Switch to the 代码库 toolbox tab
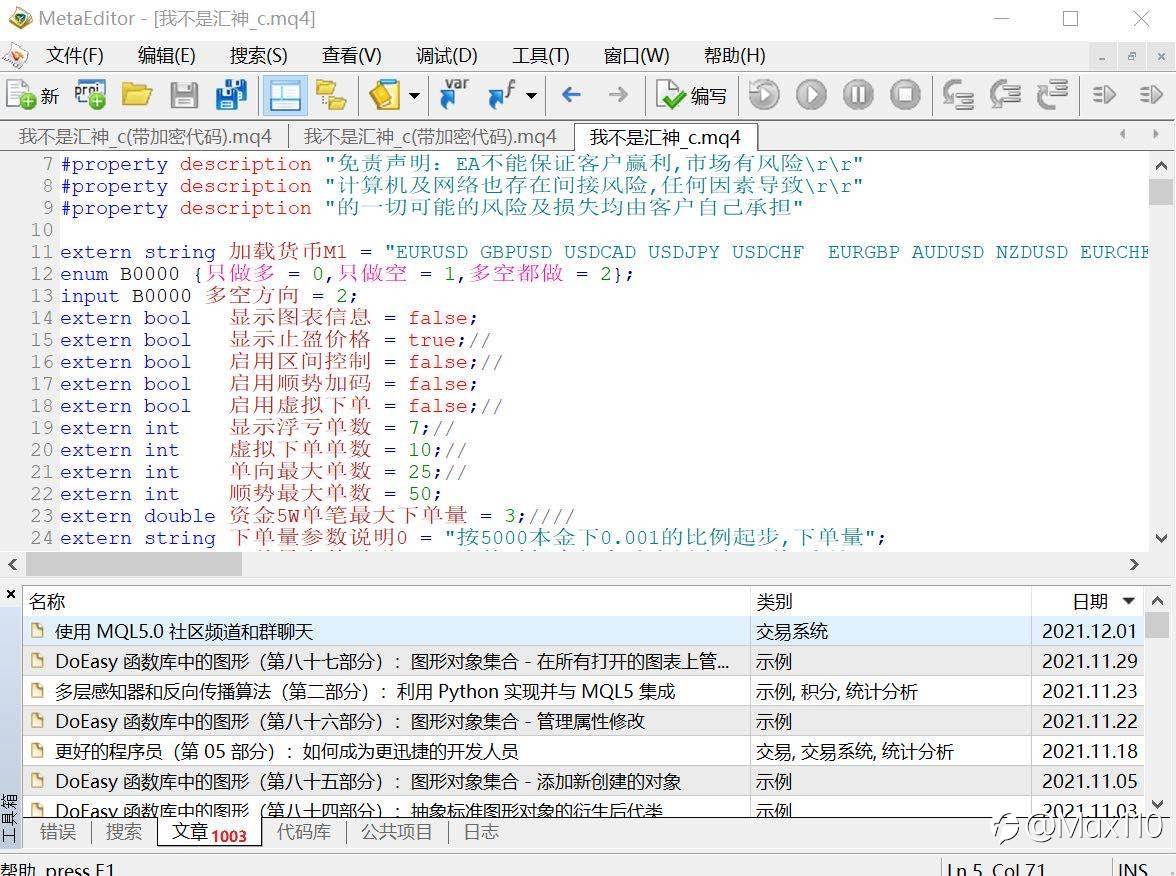The width and height of the screenshot is (1176, 876). 303,832
